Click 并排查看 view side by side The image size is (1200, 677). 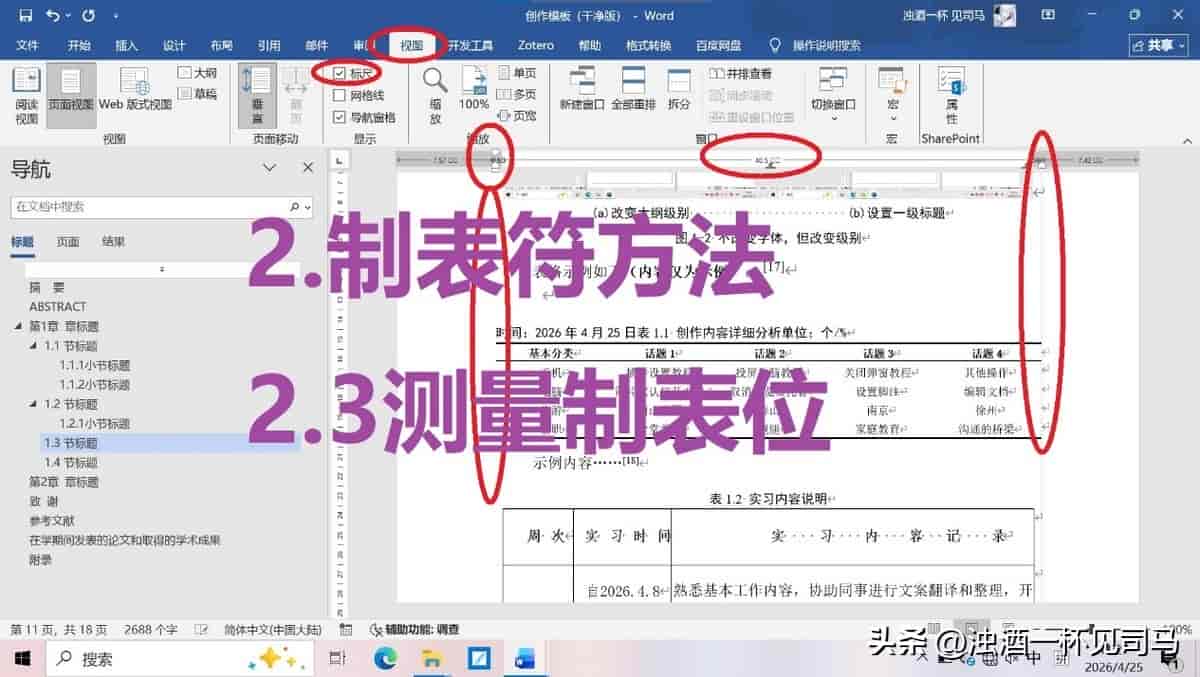tap(741, 73)
